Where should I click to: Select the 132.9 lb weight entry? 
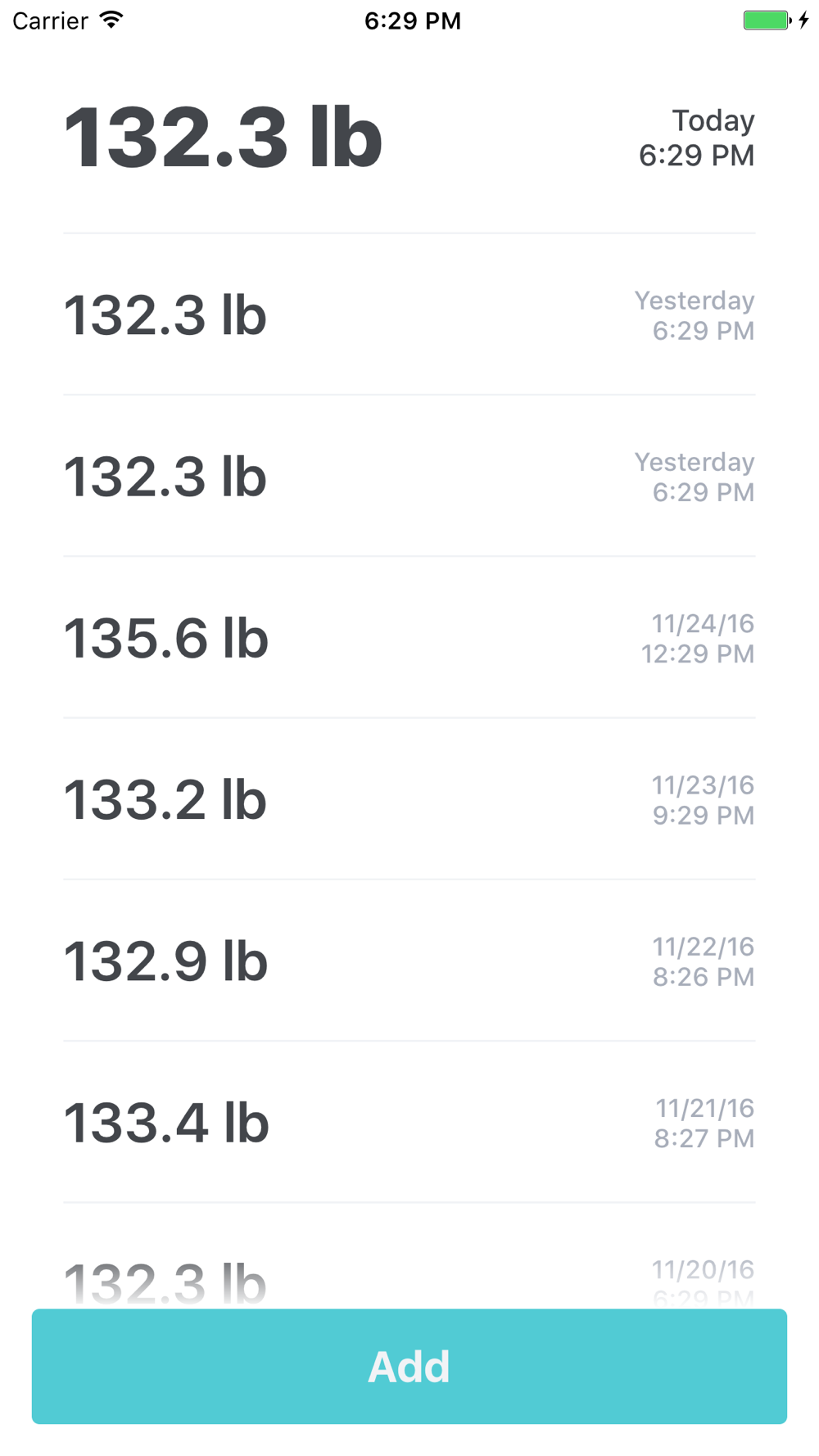[165, 961]
